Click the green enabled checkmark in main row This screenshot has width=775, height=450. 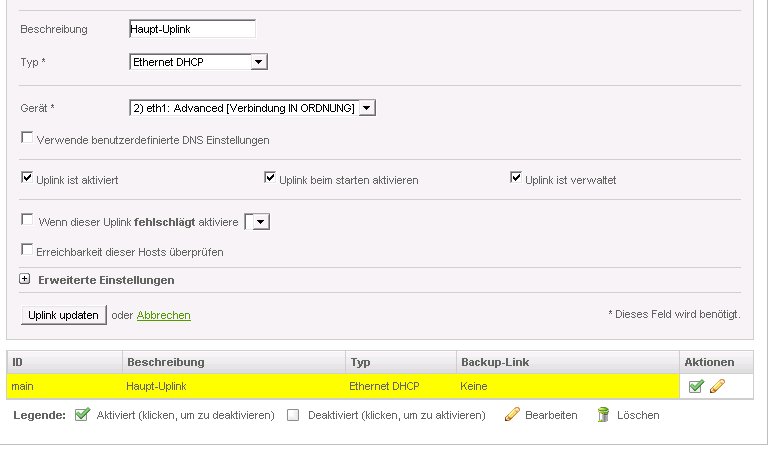coord(696,386)
